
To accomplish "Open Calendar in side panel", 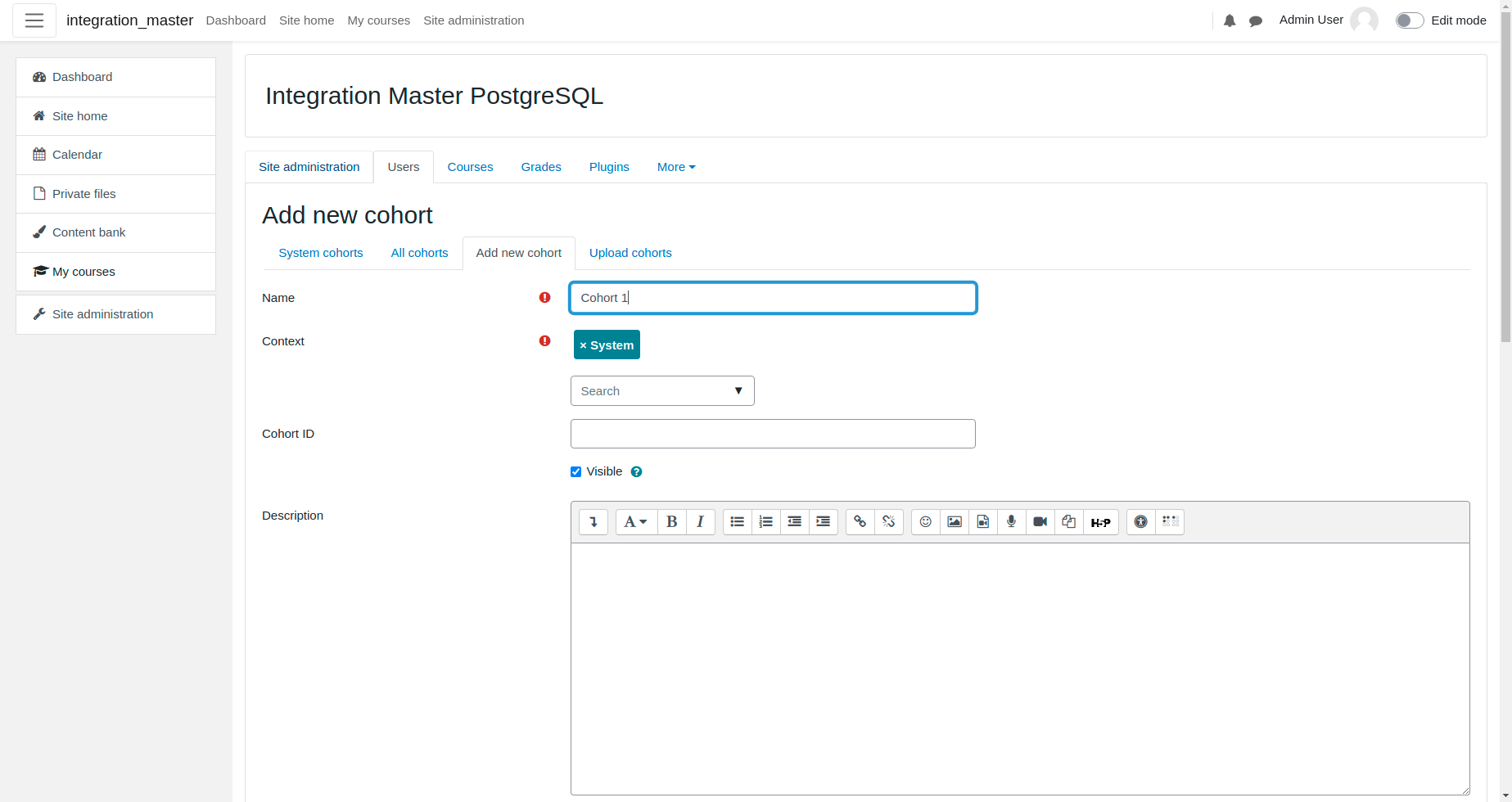I will [x=115, y=155].
